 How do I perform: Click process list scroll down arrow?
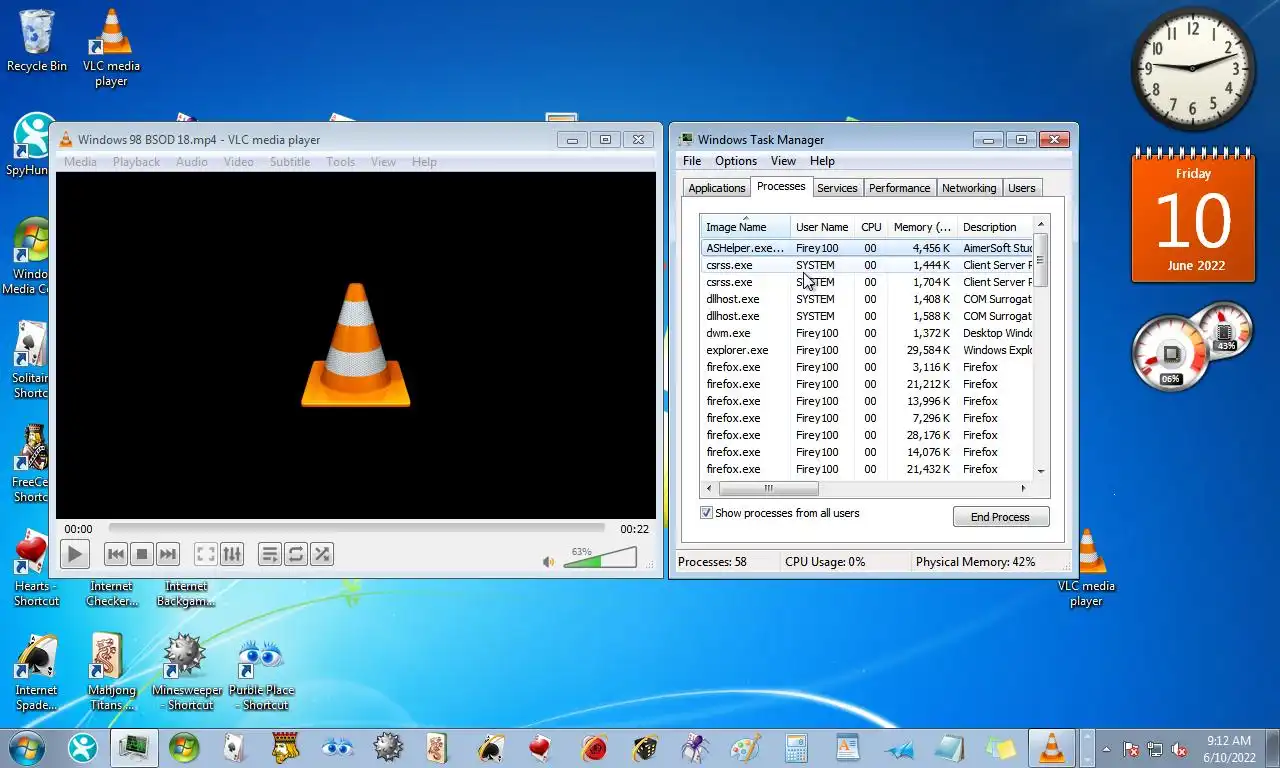[x=1041, y=471]
